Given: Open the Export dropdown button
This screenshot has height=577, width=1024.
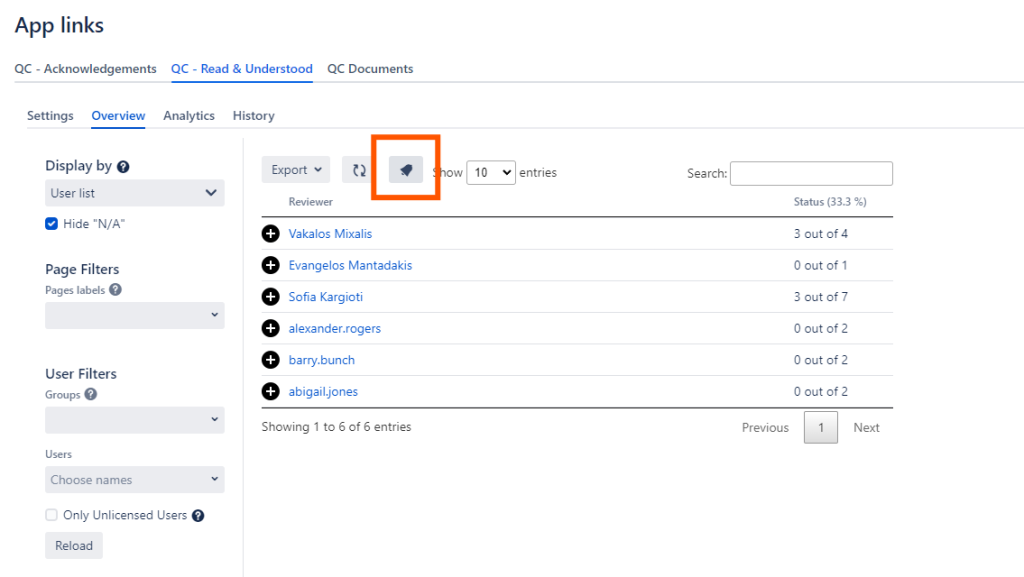Looking at the screenshot, I should (x=295, y=170).
